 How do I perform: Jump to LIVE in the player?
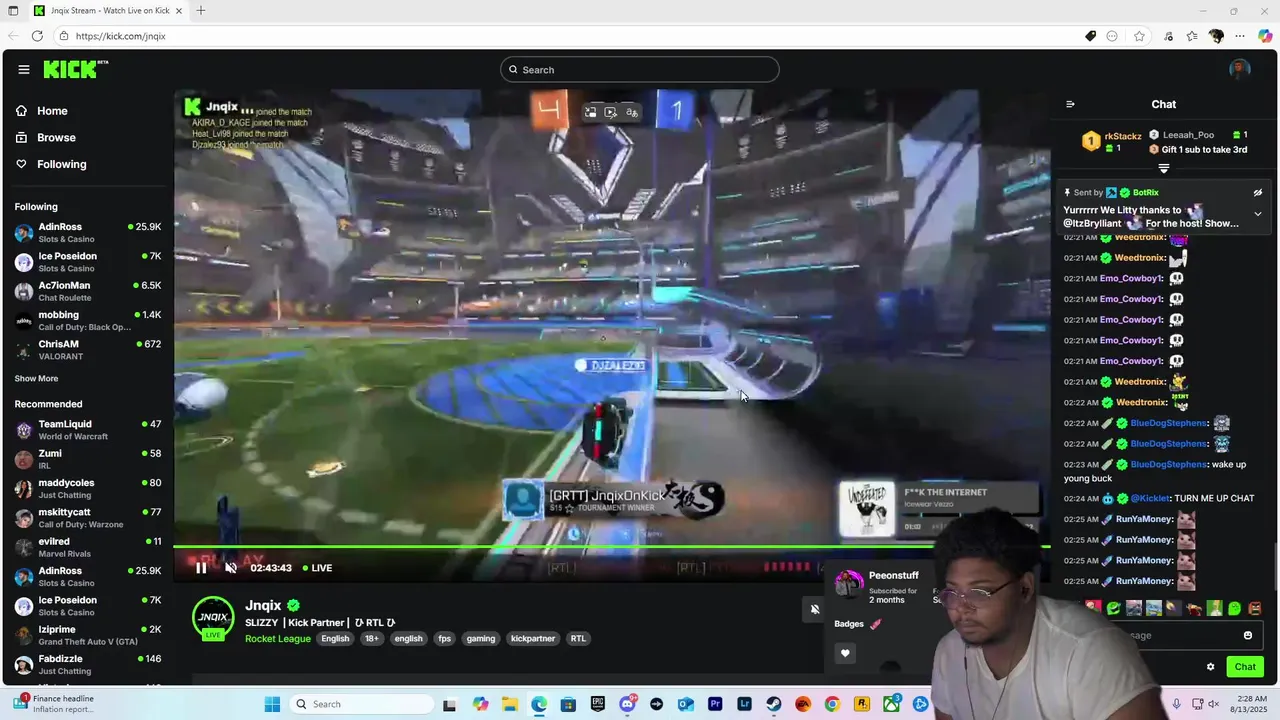click(317, 568)
